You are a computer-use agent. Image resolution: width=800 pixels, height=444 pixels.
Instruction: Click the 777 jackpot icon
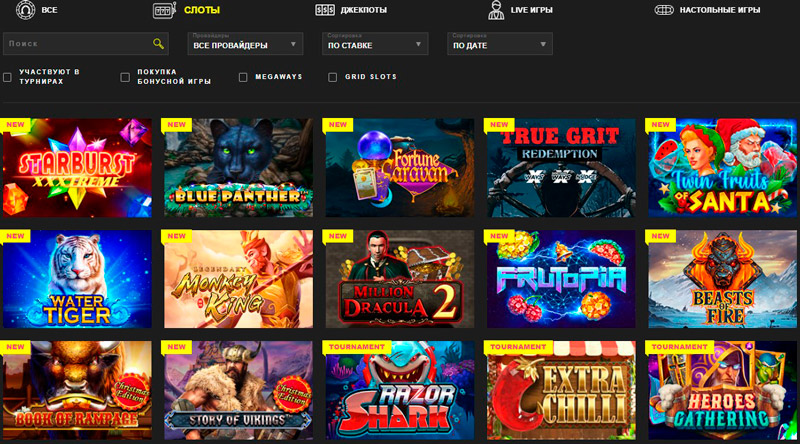click(324, 11)
